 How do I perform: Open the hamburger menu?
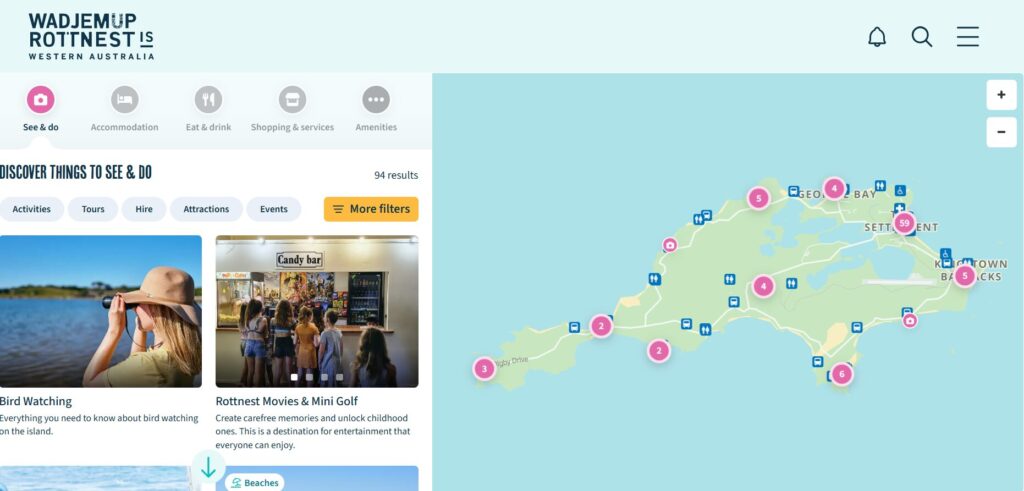click(968, 37)
